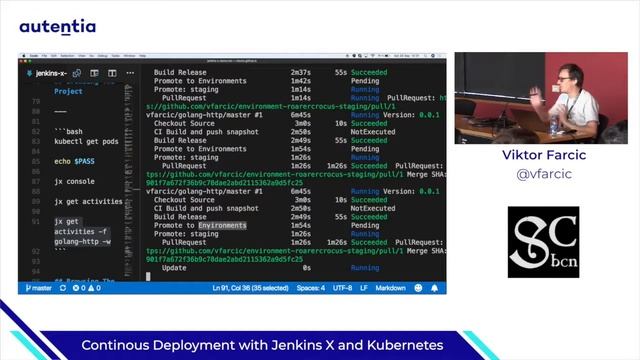Select language mode Markdown

(x=391, y=288)
